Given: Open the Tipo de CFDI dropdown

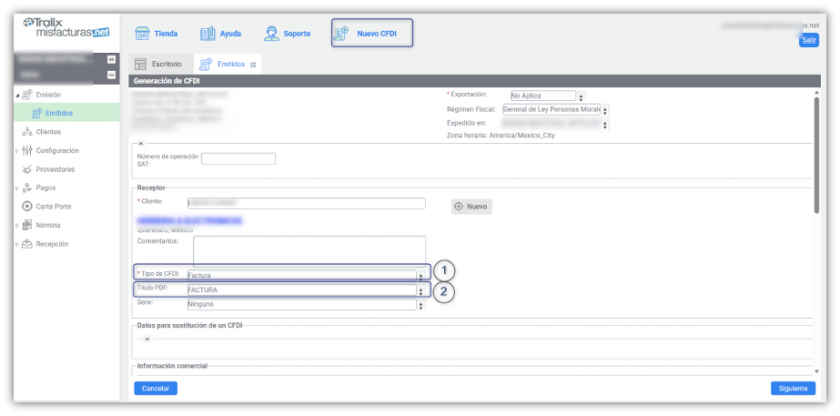Looking at the screenshot, I should click(301, 275).
